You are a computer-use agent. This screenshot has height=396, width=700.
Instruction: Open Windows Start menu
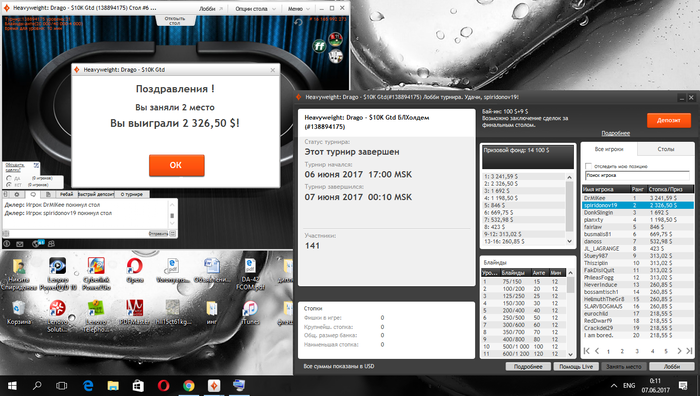click(12, 385)
